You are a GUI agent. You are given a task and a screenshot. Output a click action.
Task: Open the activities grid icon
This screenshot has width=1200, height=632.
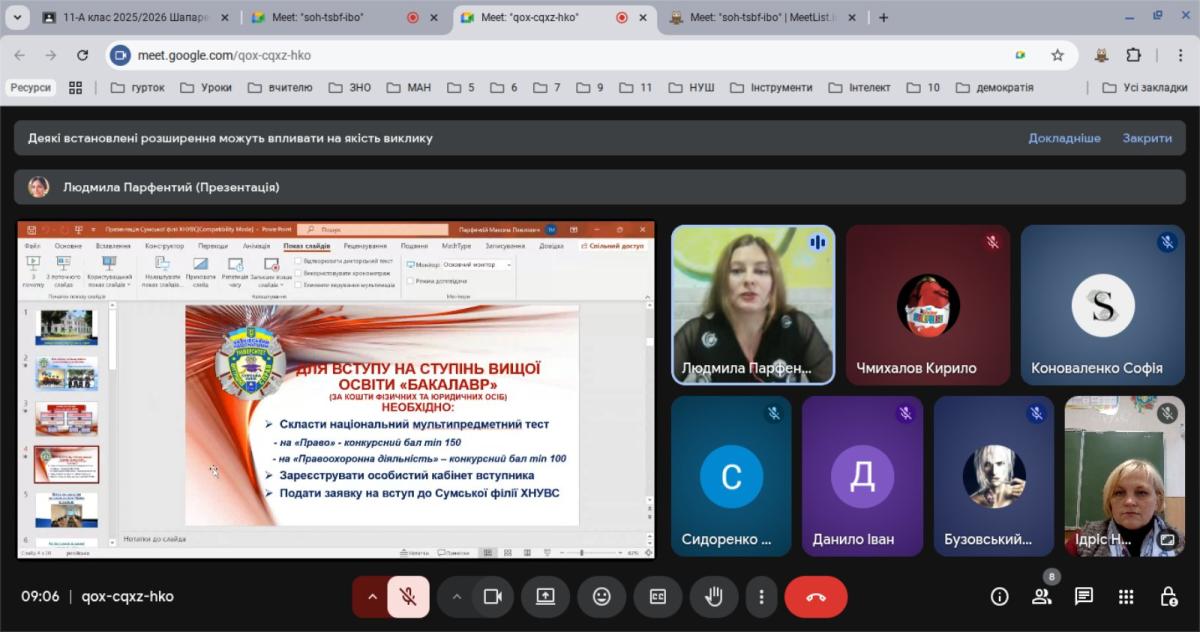pos(1126,597)
